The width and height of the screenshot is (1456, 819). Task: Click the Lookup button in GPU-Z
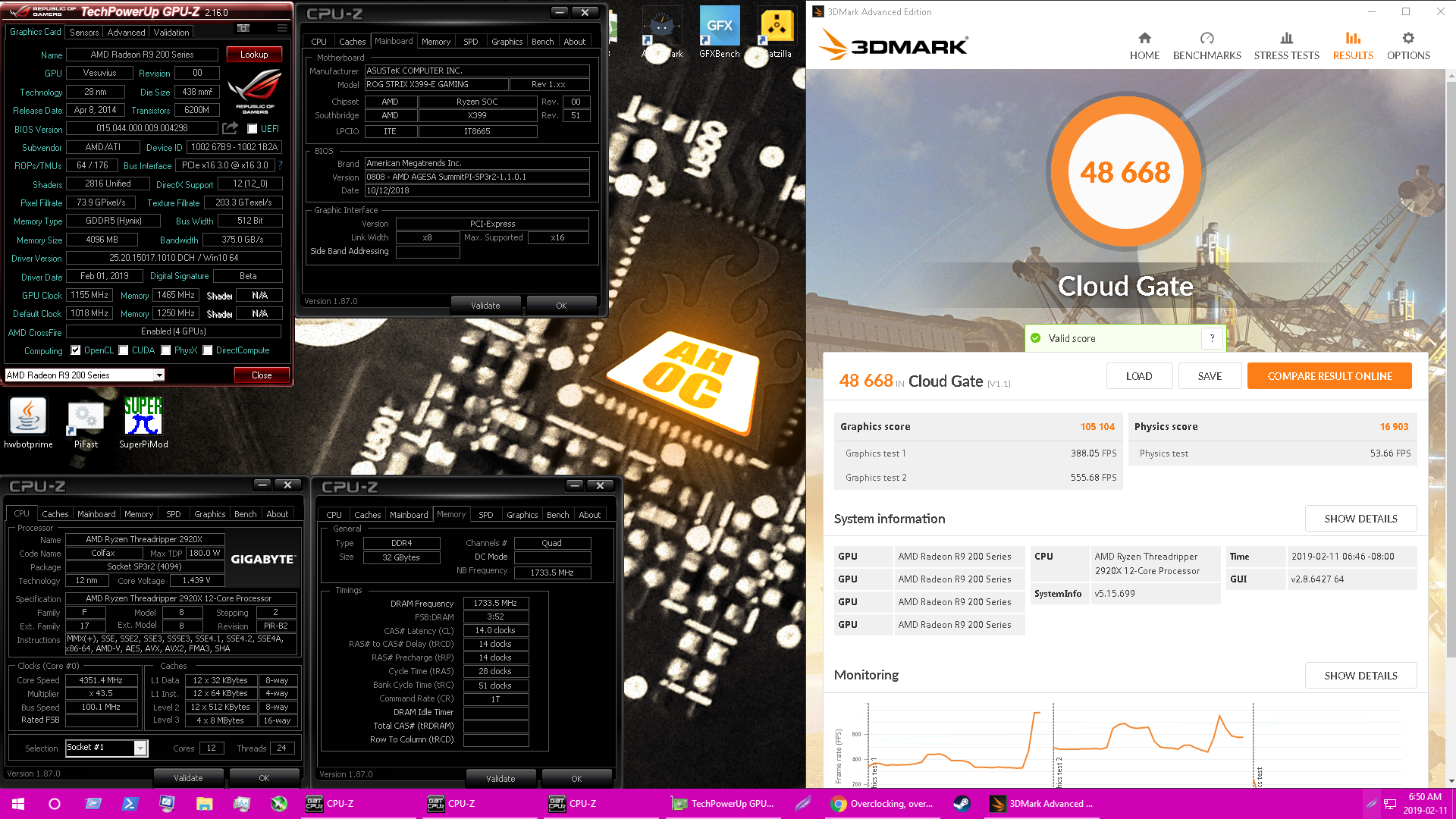coord(254,55)
